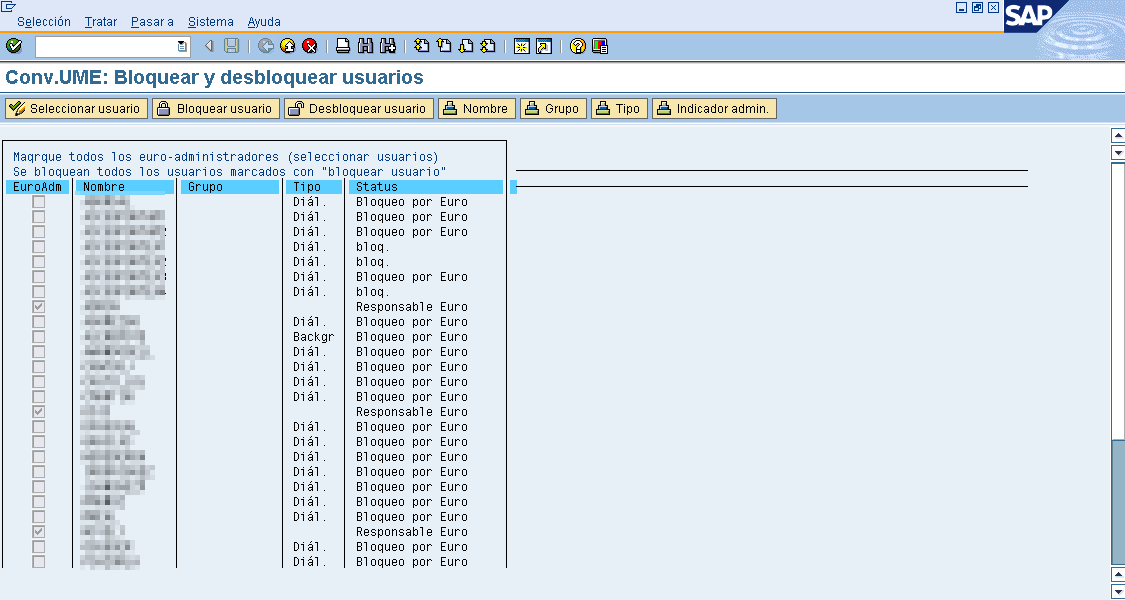Check the EuroAdm box for the Backgr user
This screenshot has width=1125, height=600.
point(39,337)
